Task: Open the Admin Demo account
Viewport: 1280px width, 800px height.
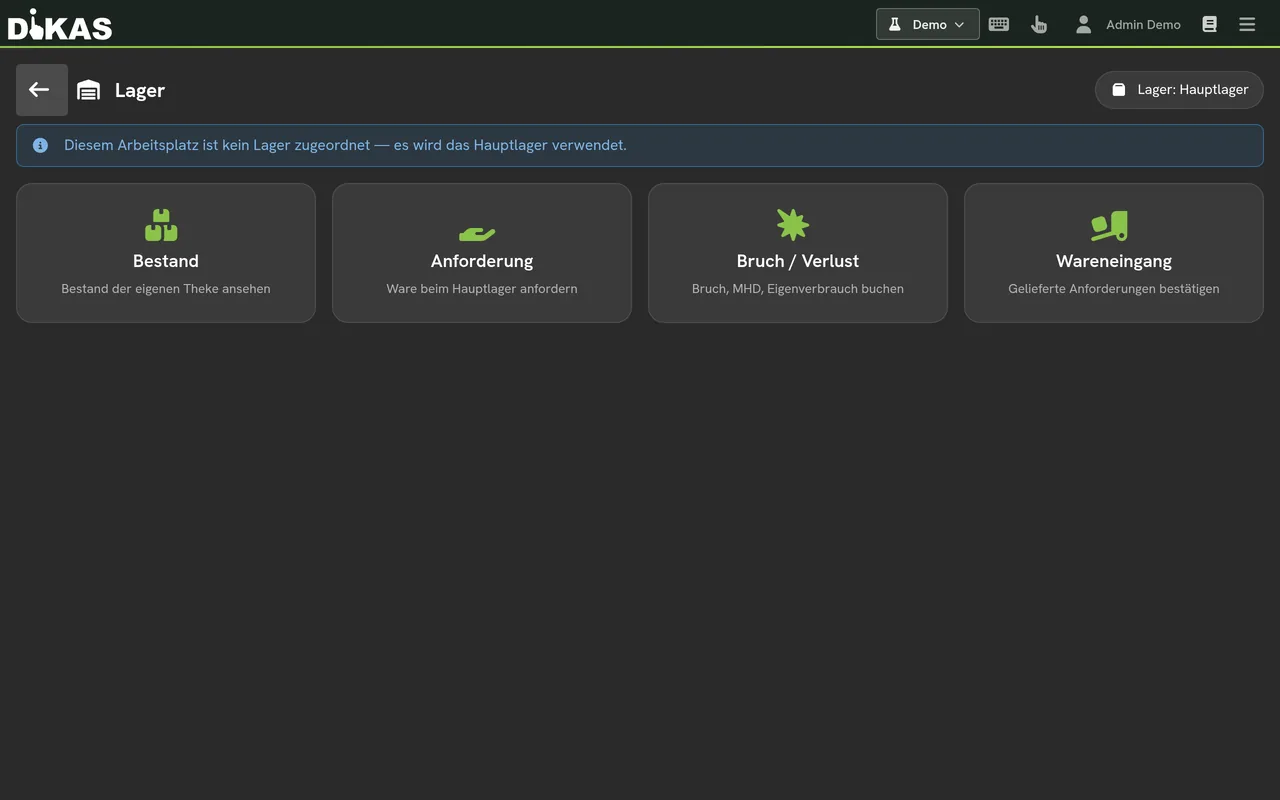Action: (1143, 24)
